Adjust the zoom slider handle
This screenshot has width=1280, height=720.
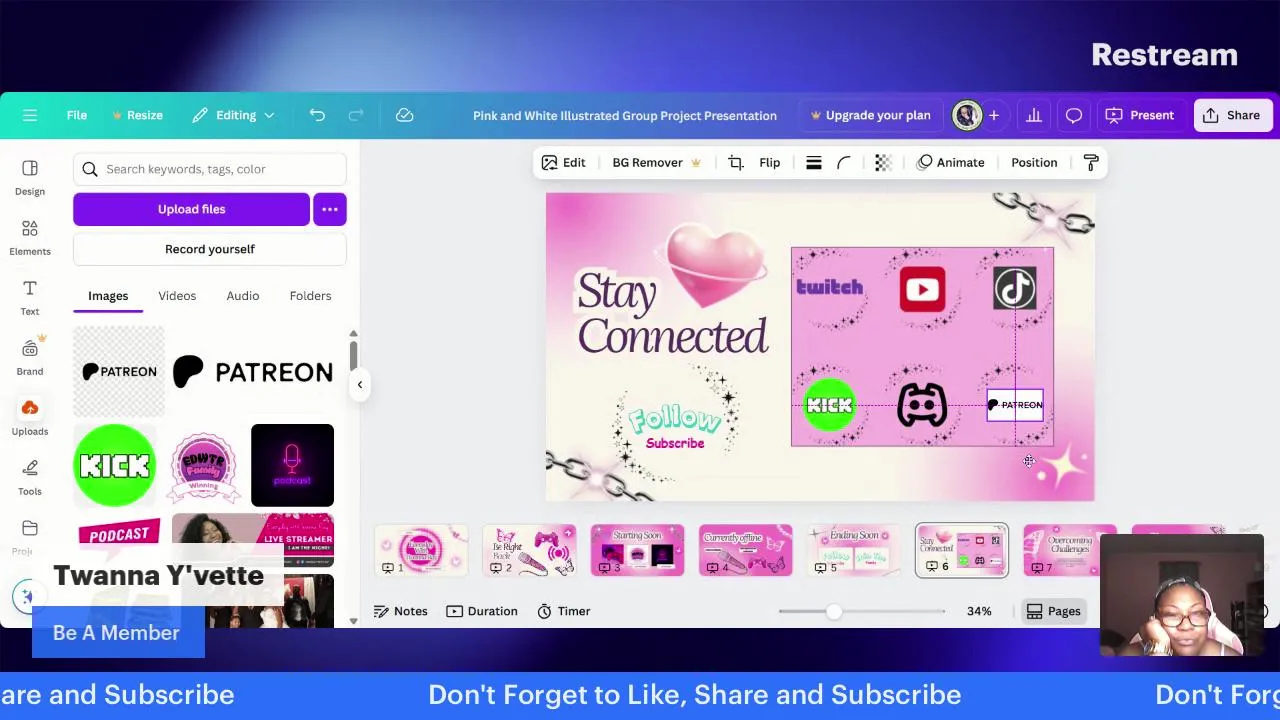click(833, 611)
